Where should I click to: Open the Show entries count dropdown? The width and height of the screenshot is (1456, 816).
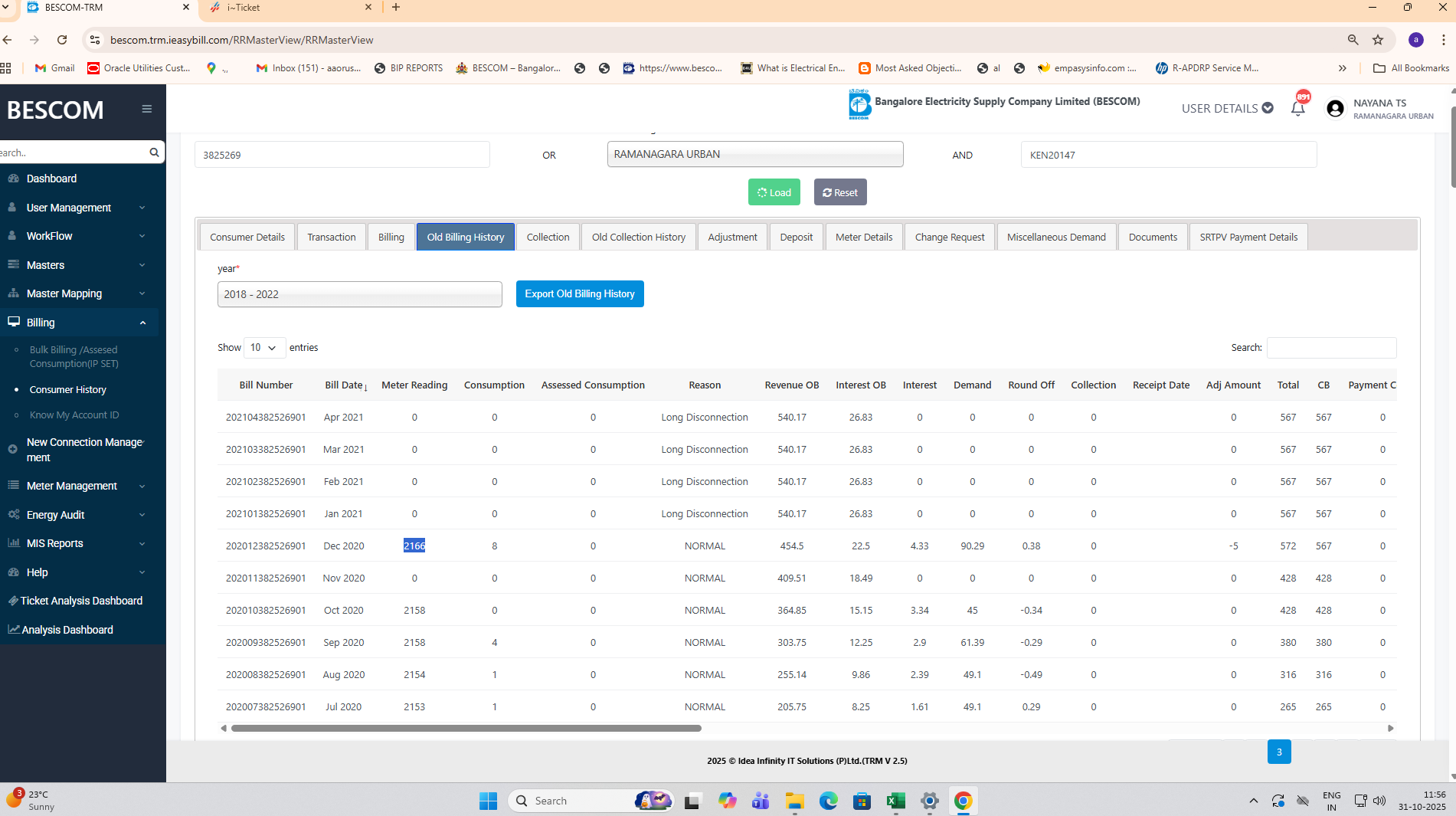click(264, 348)
